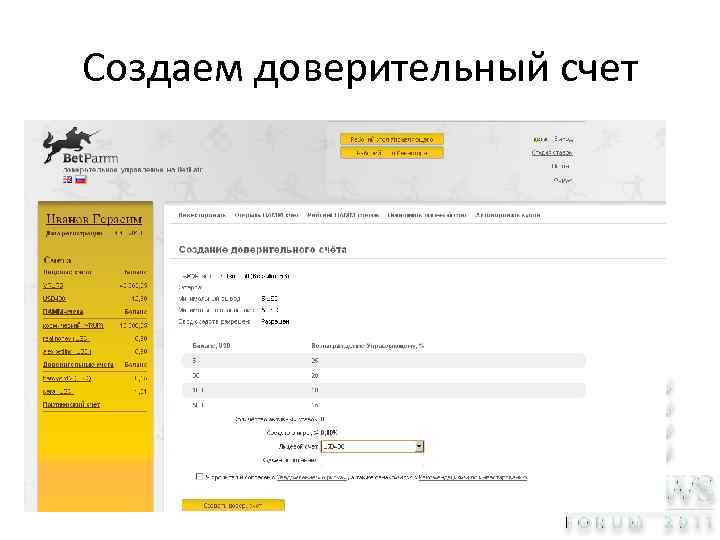
Task: Select the last item in the content menu
Action: point(508,215)
